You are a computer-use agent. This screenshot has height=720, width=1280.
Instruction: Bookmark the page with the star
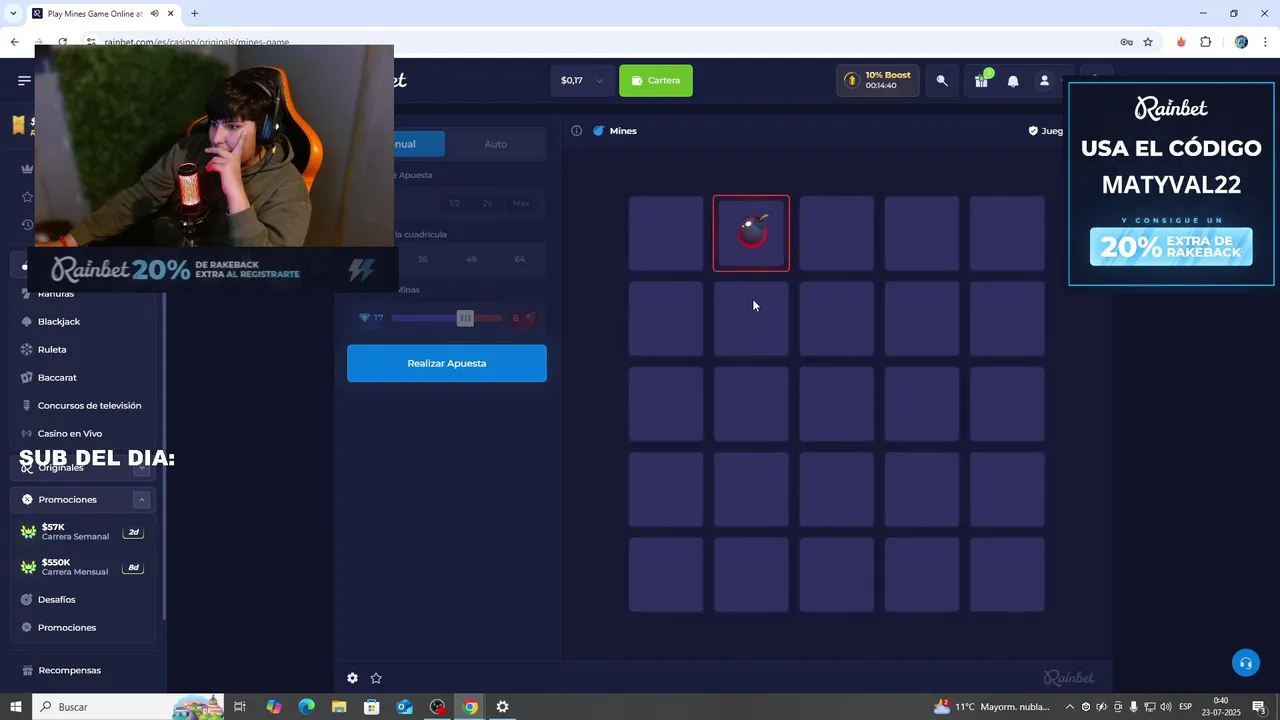1148,42
